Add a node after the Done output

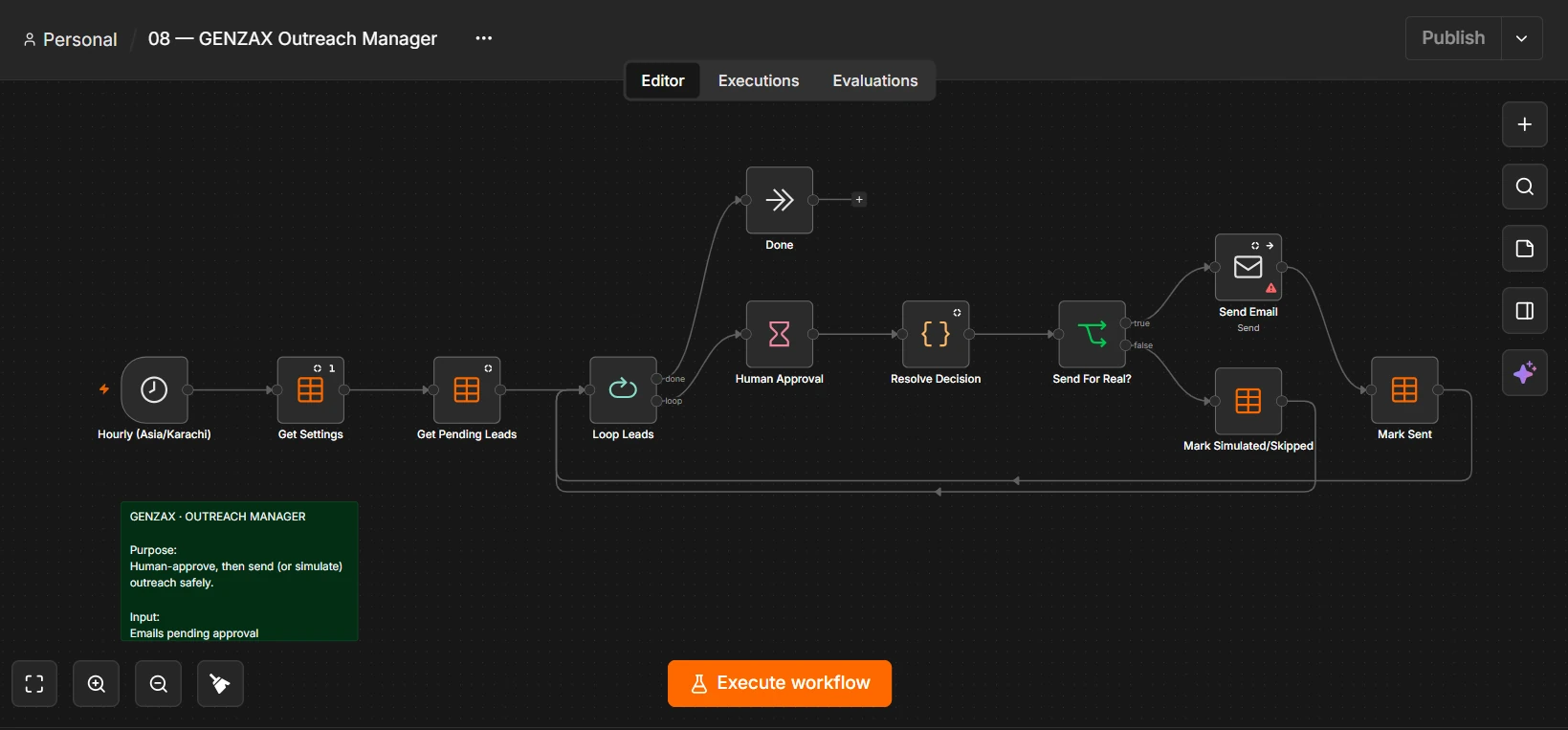[859, 200]
